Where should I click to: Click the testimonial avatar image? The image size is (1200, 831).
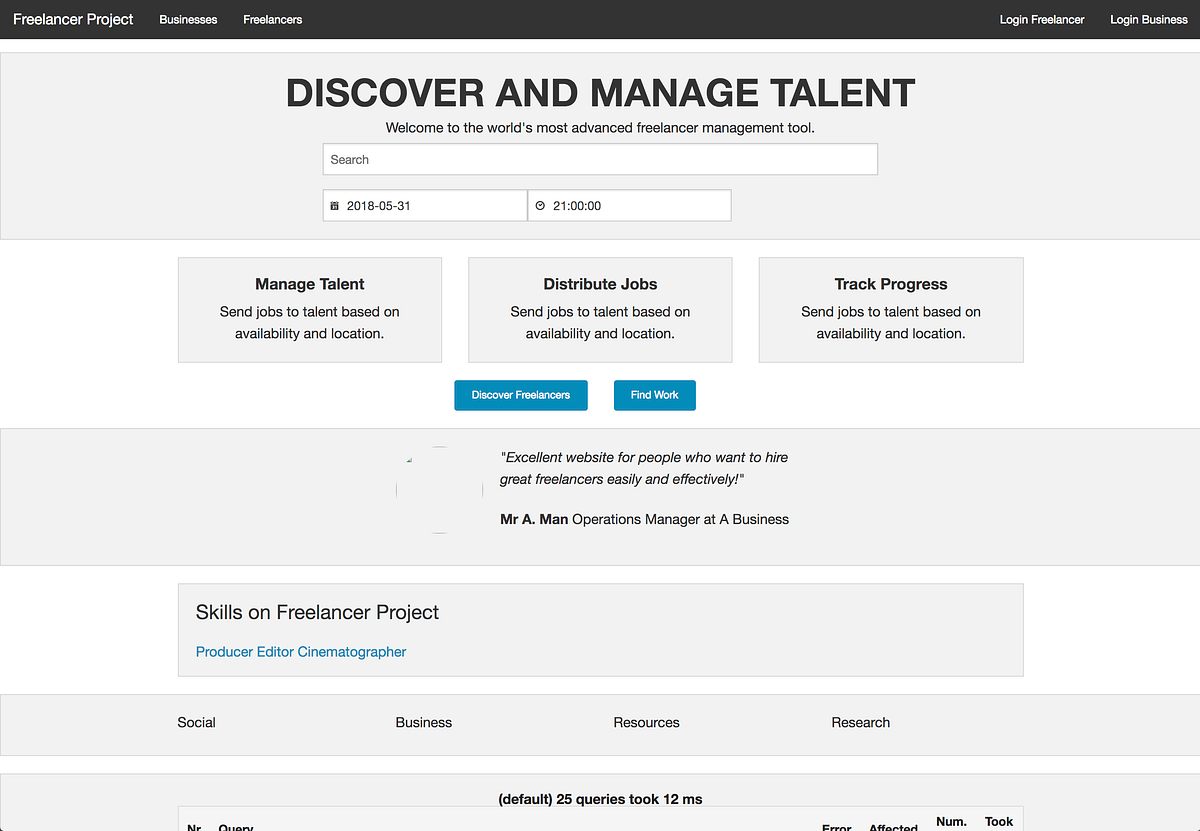[440, 490]
